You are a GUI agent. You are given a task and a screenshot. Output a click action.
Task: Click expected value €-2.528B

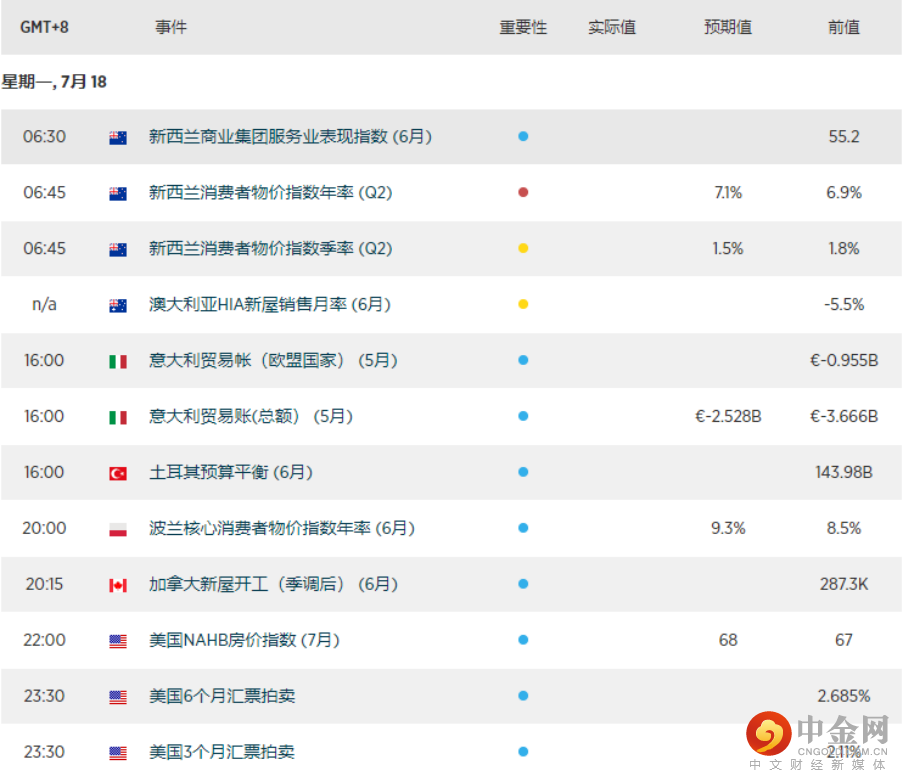click(728, 416)
